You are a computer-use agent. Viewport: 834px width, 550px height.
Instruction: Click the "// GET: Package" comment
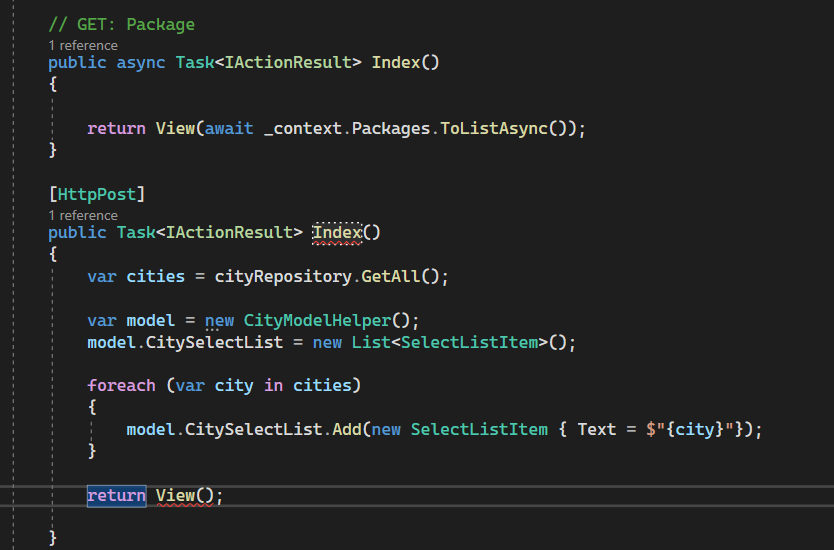pos(122,24)
